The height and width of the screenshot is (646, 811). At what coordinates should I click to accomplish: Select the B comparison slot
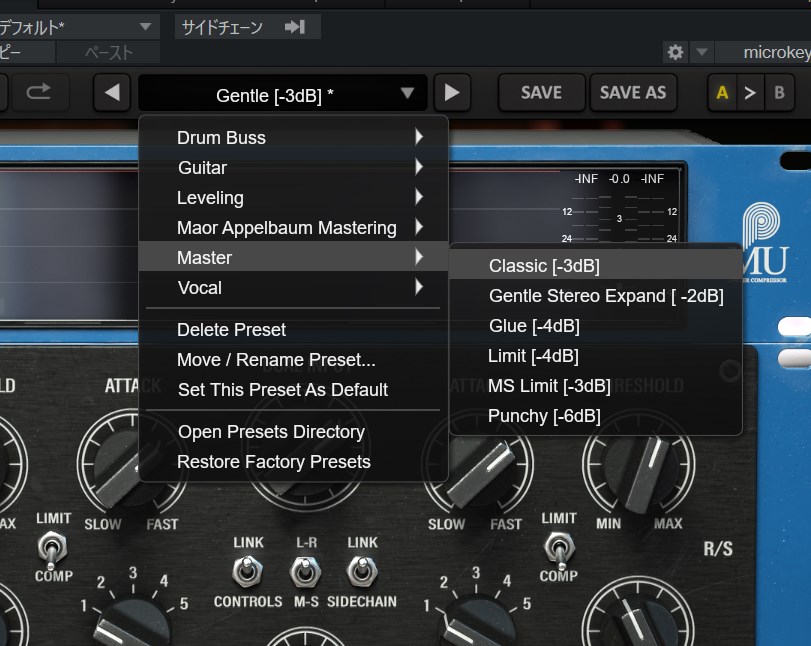[779, 93]
